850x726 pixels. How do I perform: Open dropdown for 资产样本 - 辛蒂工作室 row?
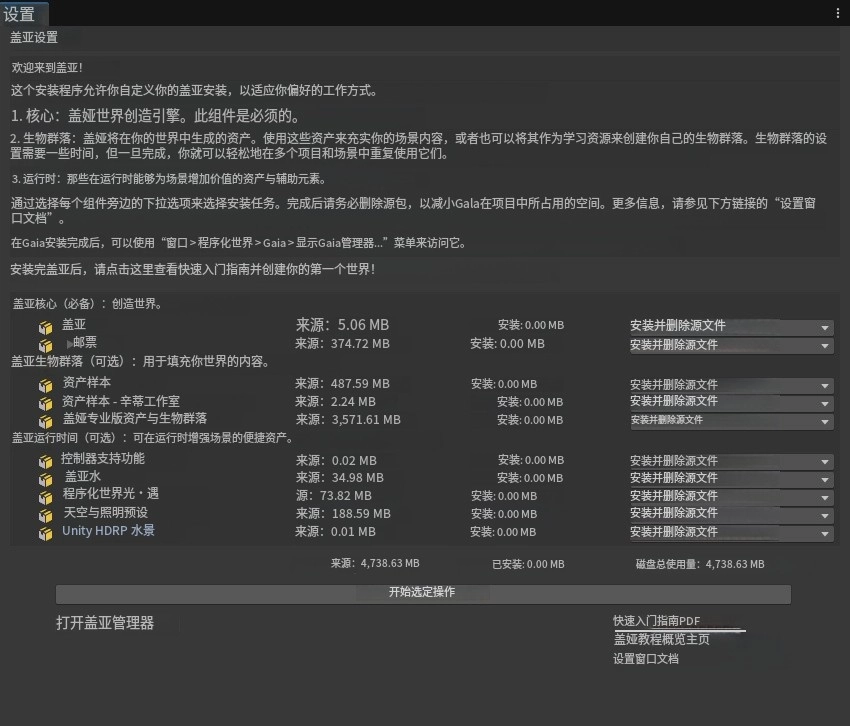pos(731,402)
